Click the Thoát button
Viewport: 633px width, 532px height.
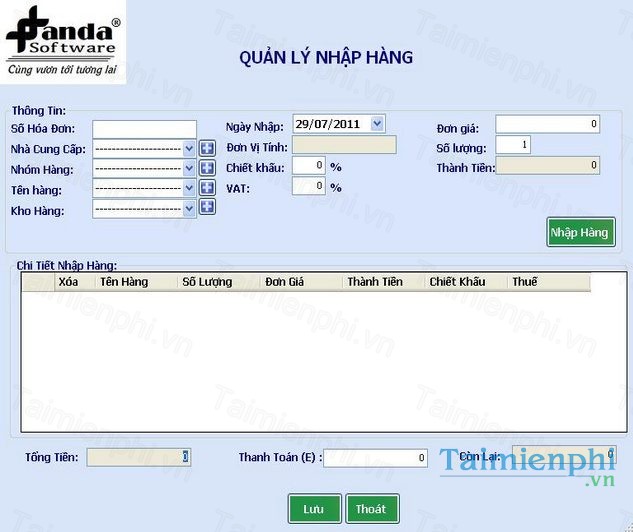click(372, 509)
